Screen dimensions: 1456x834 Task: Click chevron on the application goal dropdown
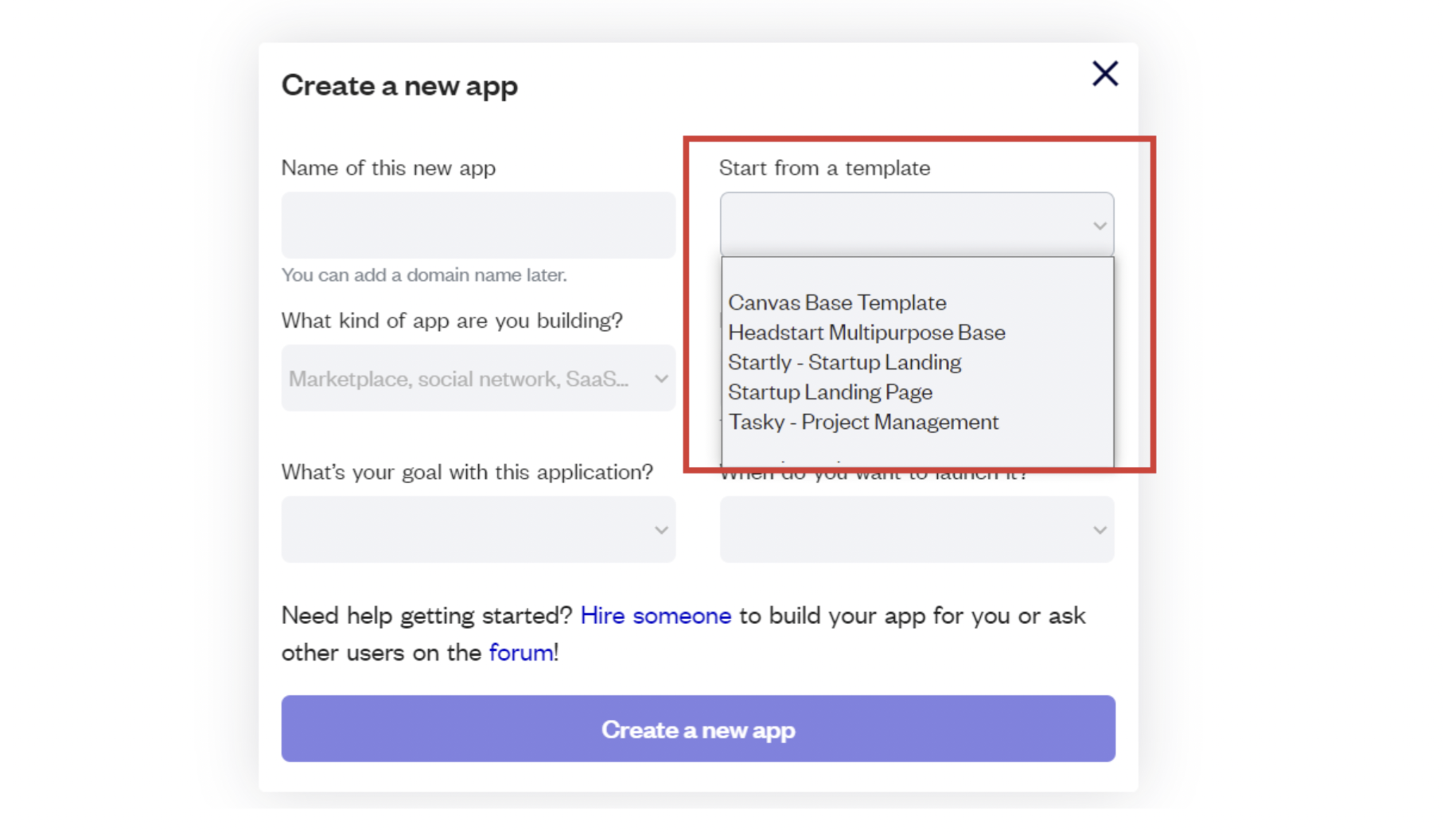coord(661,530)
